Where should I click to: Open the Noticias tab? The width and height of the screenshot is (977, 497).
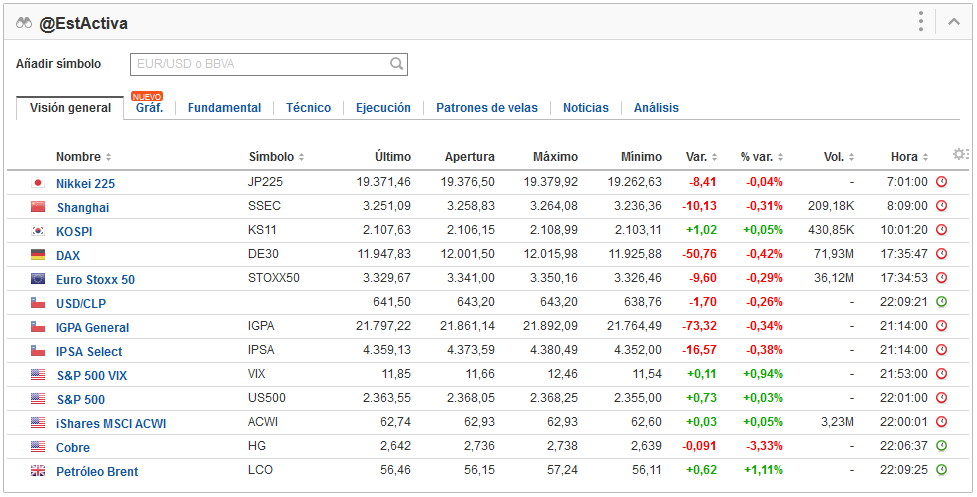[x=586, y=108]
